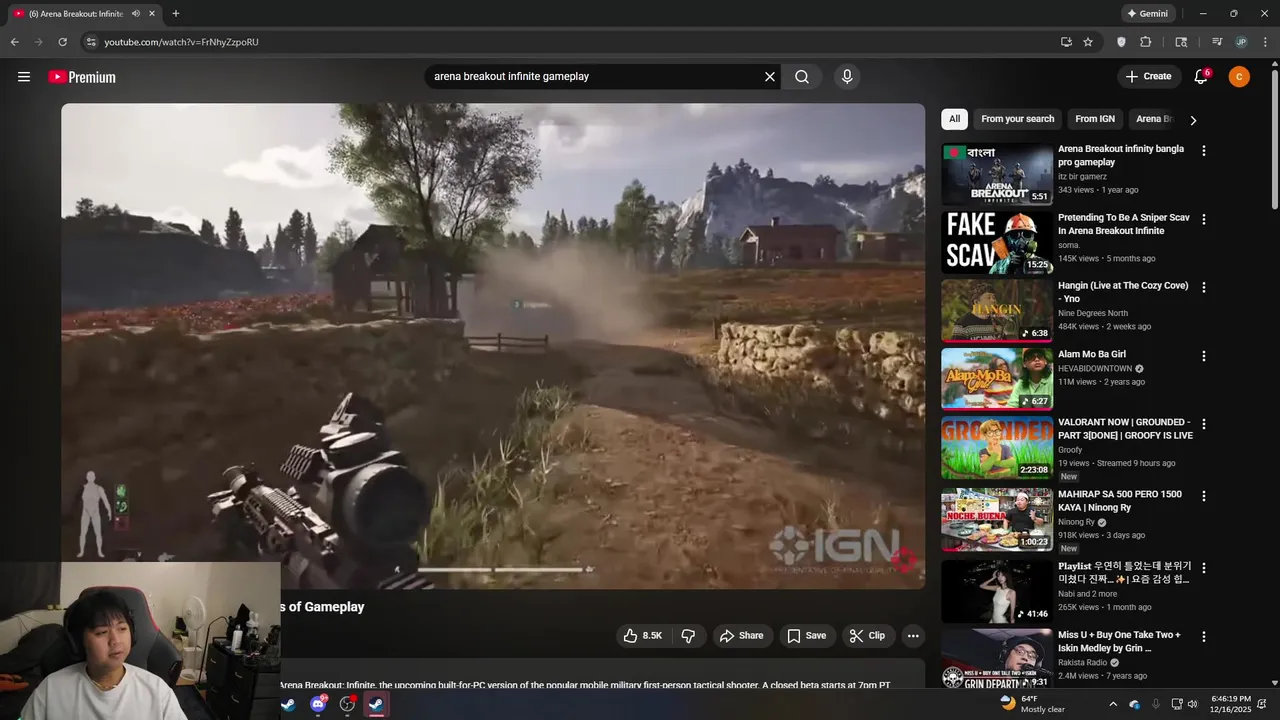The width and height of the screenshot is (1280, 720).
Task: Open the itz bir gamerz channel link
Action: coord(1082,177)
